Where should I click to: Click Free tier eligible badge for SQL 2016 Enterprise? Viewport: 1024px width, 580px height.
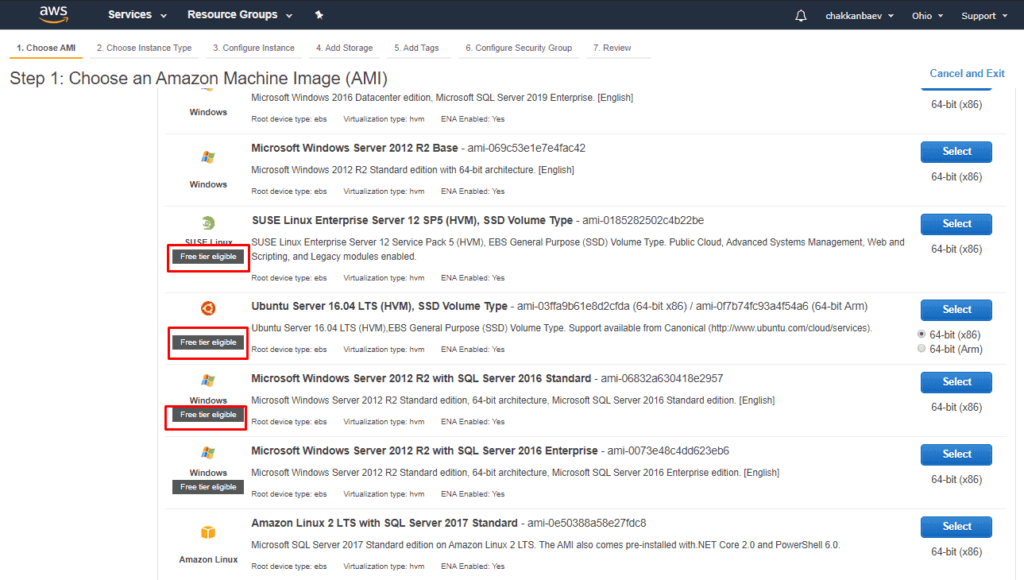click(208, 487)
